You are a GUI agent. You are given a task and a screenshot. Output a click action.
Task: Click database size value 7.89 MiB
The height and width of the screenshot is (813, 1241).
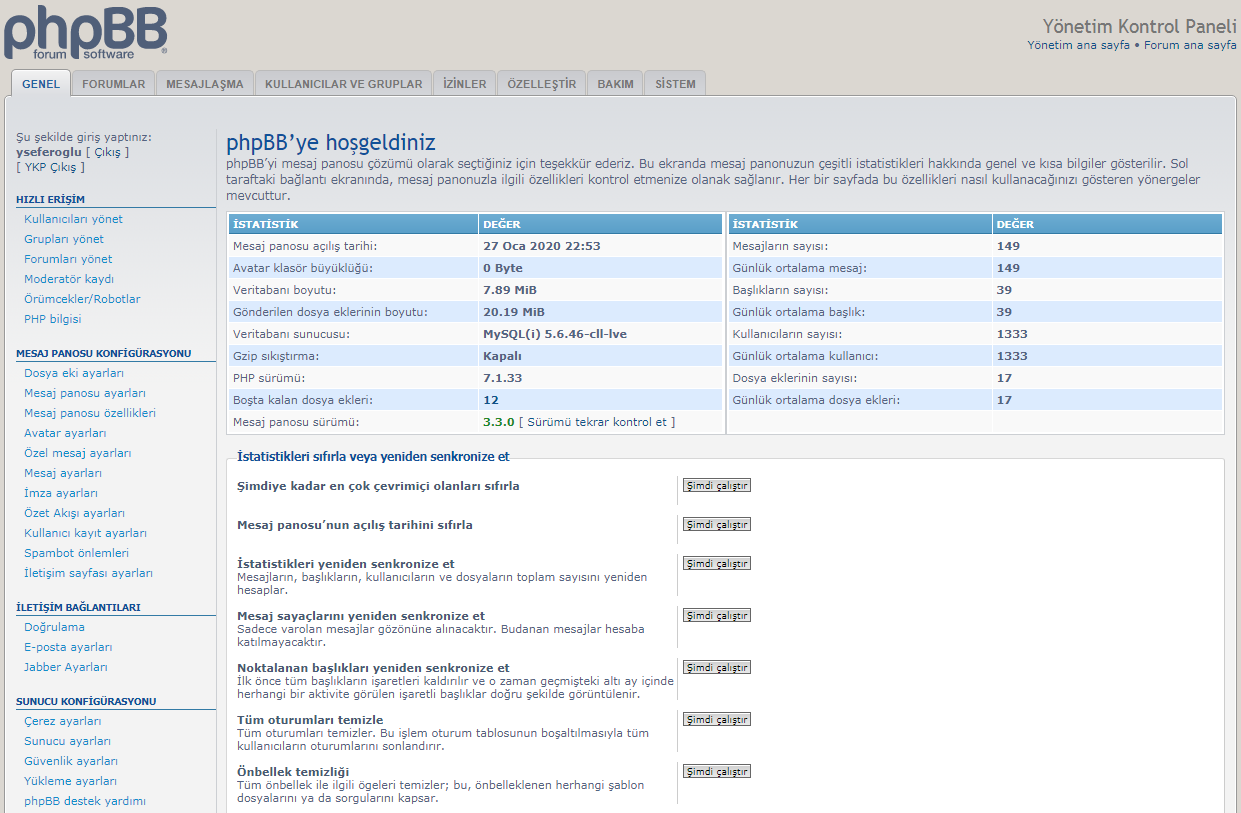point(510,290)
